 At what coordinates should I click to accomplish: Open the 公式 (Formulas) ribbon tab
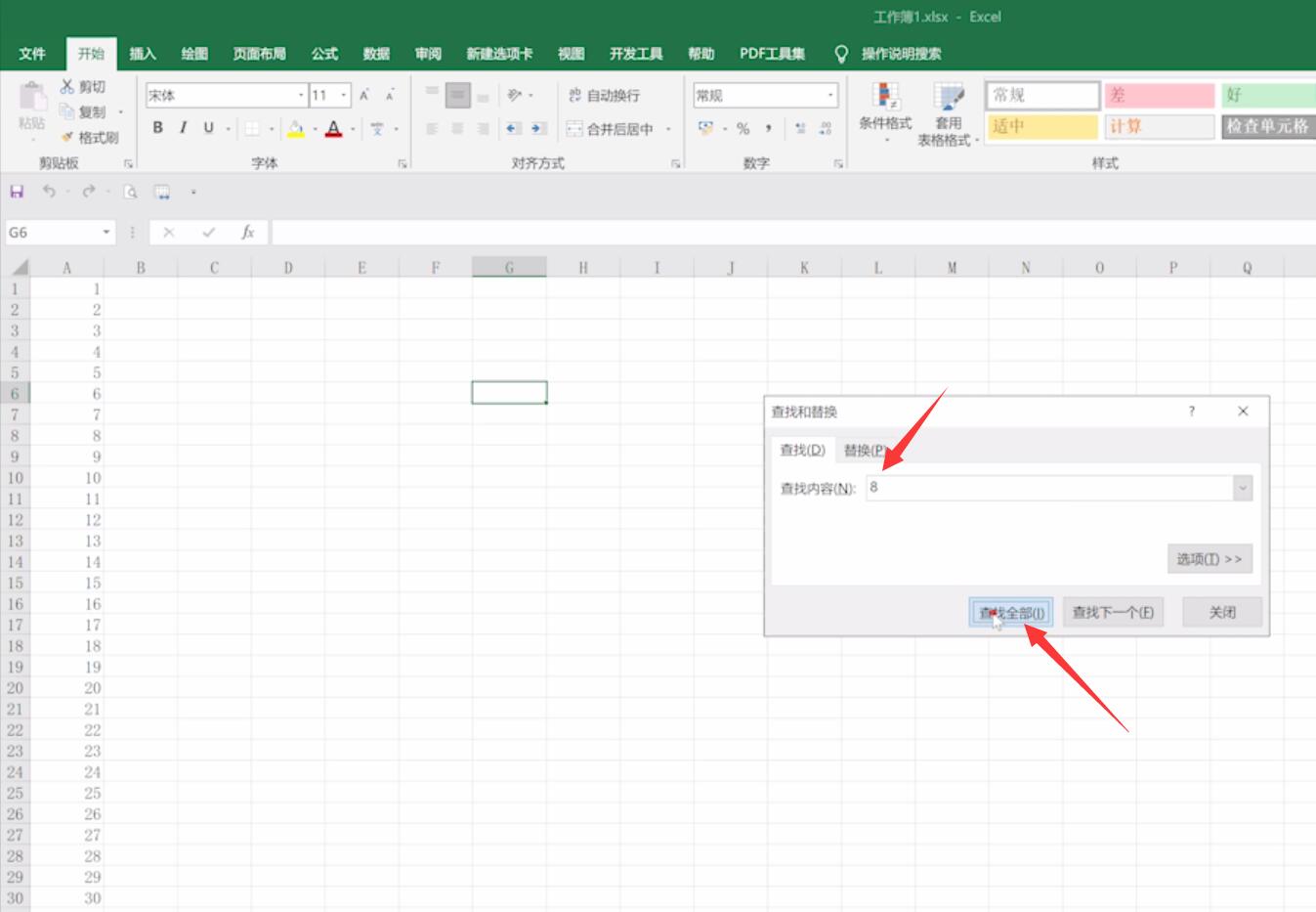(x=324, y=54)
